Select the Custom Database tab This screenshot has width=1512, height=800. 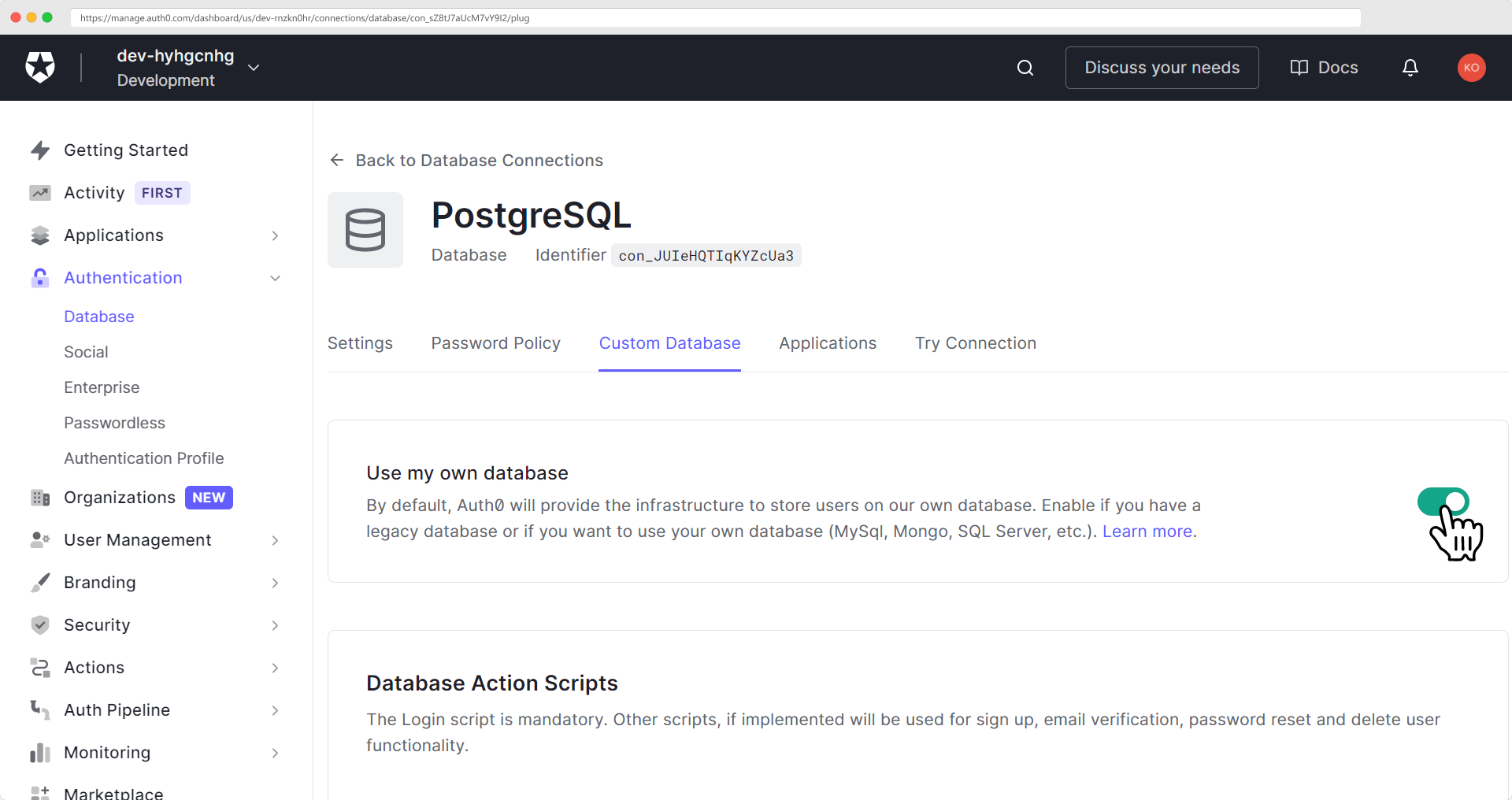click(x=669, y=343)
